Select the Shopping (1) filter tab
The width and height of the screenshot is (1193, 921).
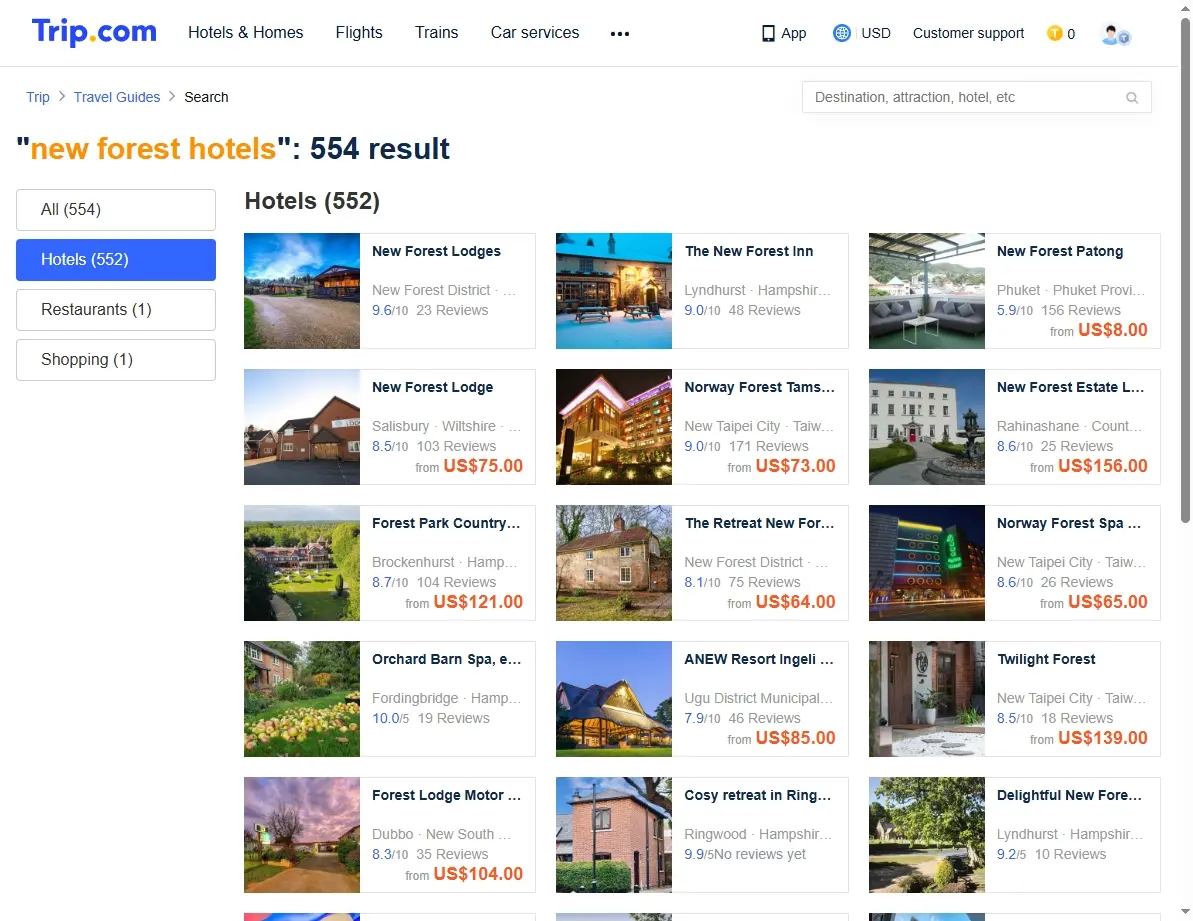116,360
